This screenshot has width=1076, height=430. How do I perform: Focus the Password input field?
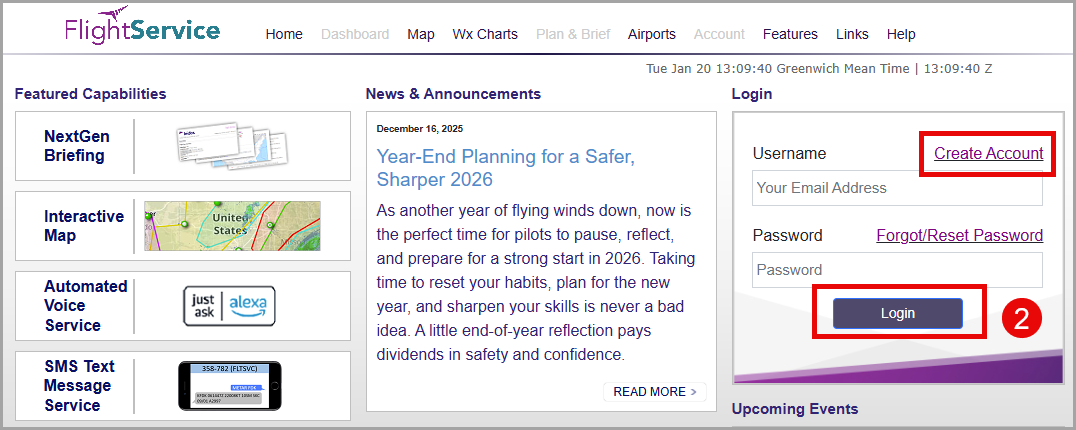[897, 270]
